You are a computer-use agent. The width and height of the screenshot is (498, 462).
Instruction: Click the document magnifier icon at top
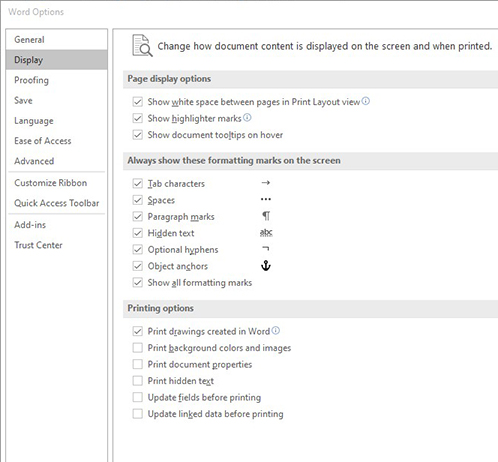click(x=142, y=46)
